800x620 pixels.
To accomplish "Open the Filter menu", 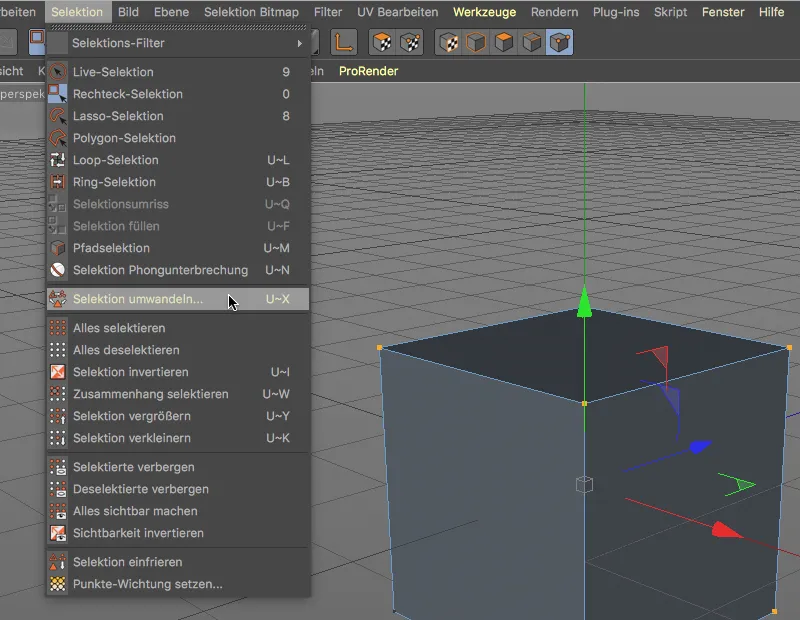I will [x=328, y=12].
